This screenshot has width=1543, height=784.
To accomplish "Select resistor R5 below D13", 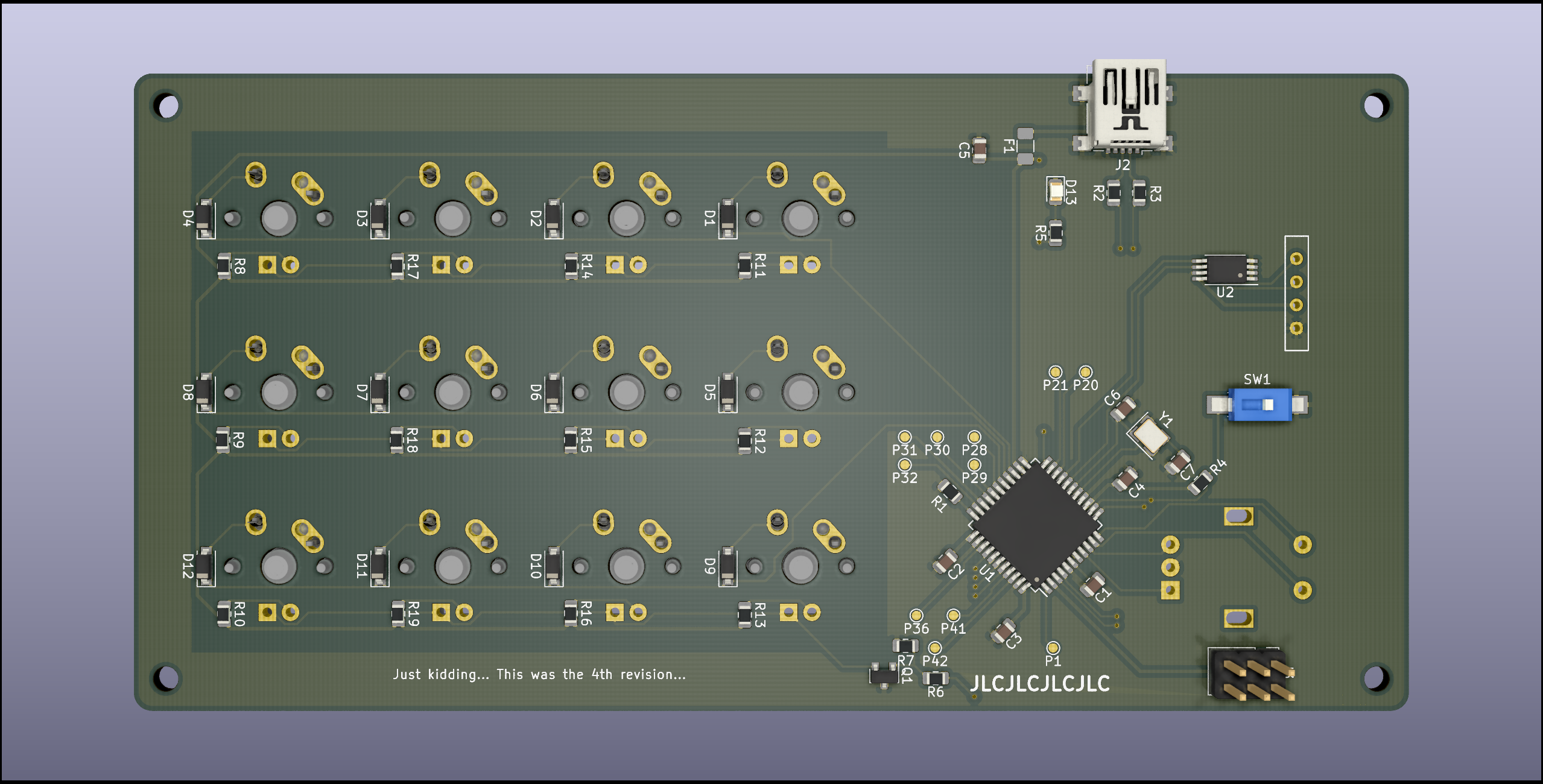I will click(x=1056, y=233).
